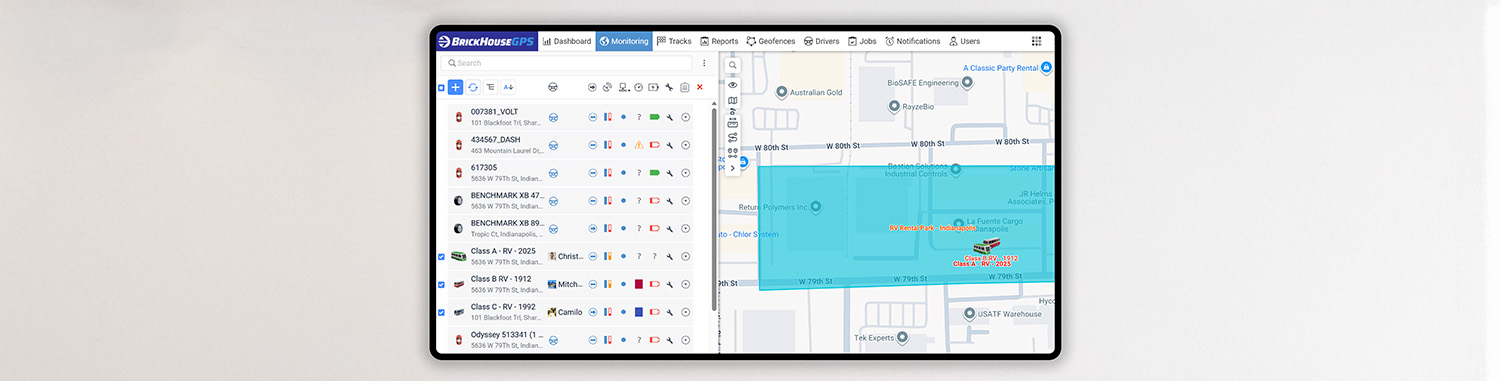1500x381 pixels.
Task: Click the Australian Gold map pin
Action: [x=782, y=92]
